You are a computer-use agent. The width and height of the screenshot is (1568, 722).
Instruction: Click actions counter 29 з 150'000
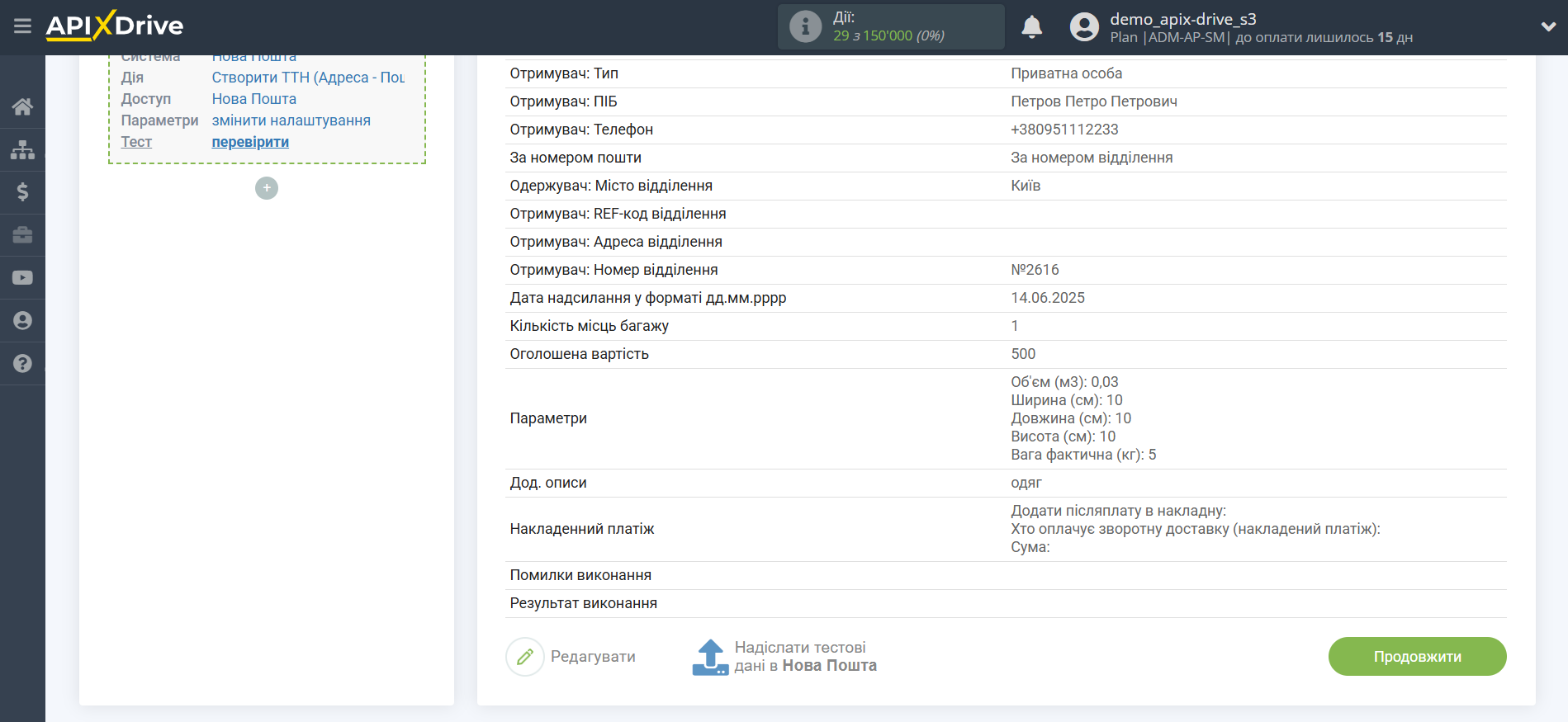(888, 36)
